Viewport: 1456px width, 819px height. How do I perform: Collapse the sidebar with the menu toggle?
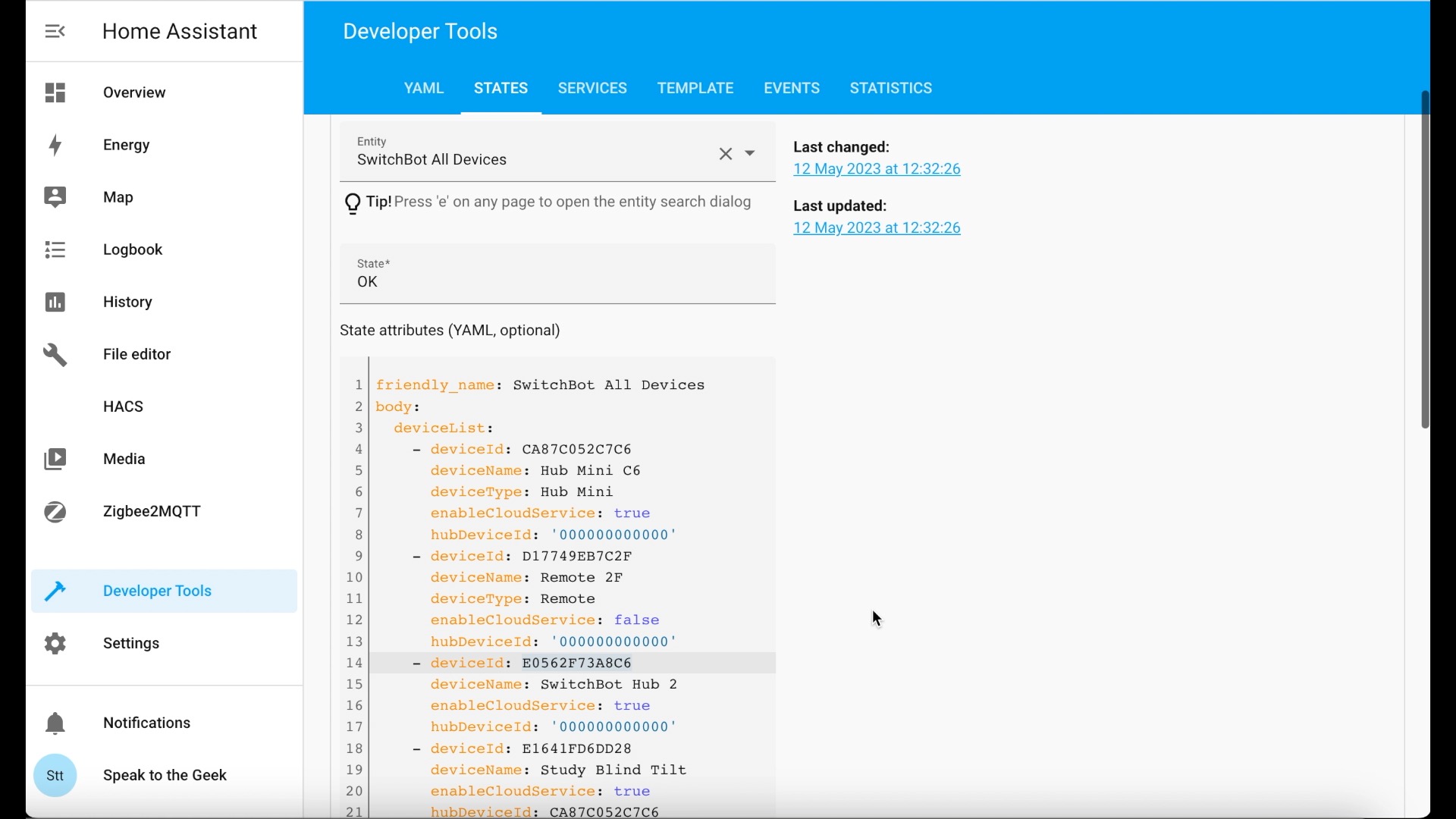click(x=54, y=31)
